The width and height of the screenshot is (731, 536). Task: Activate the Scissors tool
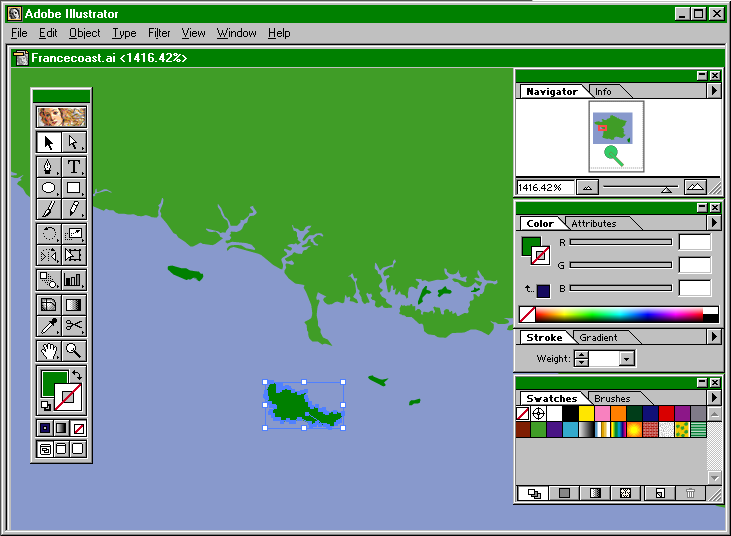[74, 326]
